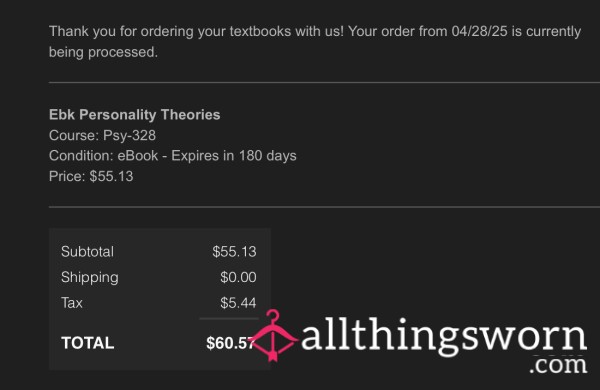The height and width of the screenshot is (390, 600).
Task: Click the $60.57 total amount
Action: (x=230, y=343)
